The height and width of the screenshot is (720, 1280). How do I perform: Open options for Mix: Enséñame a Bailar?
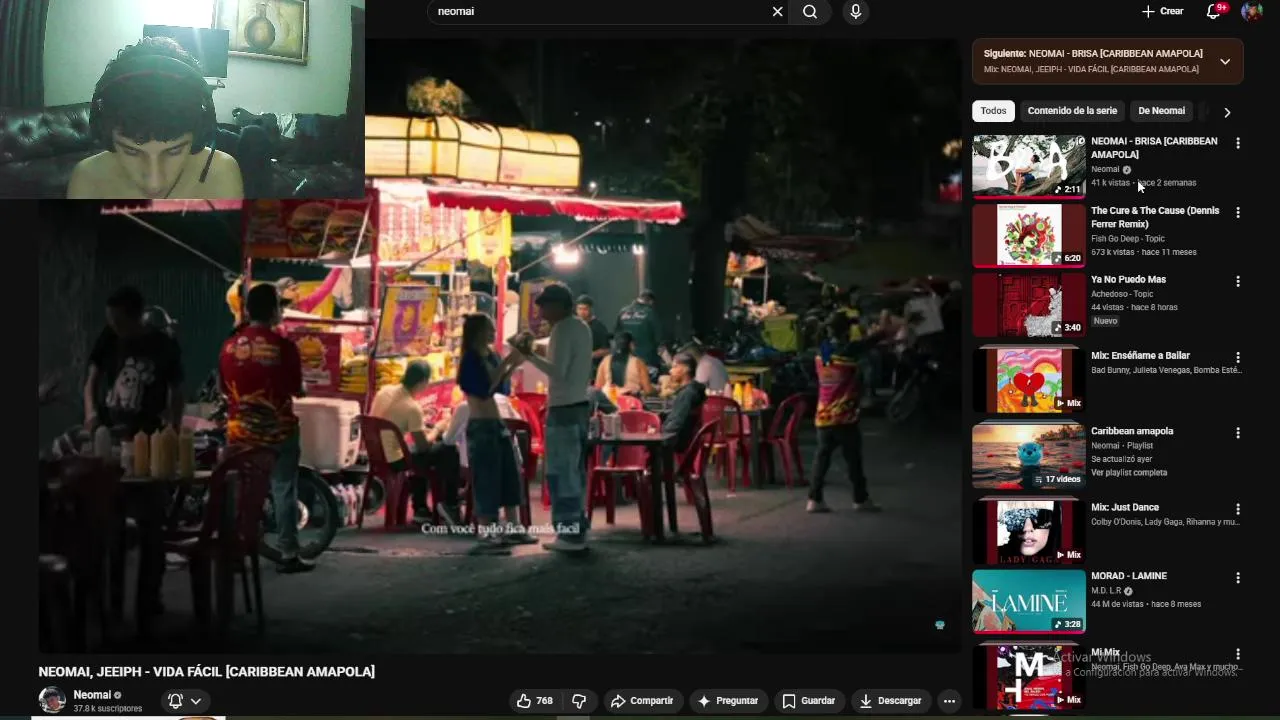[x=1238, y=357]
